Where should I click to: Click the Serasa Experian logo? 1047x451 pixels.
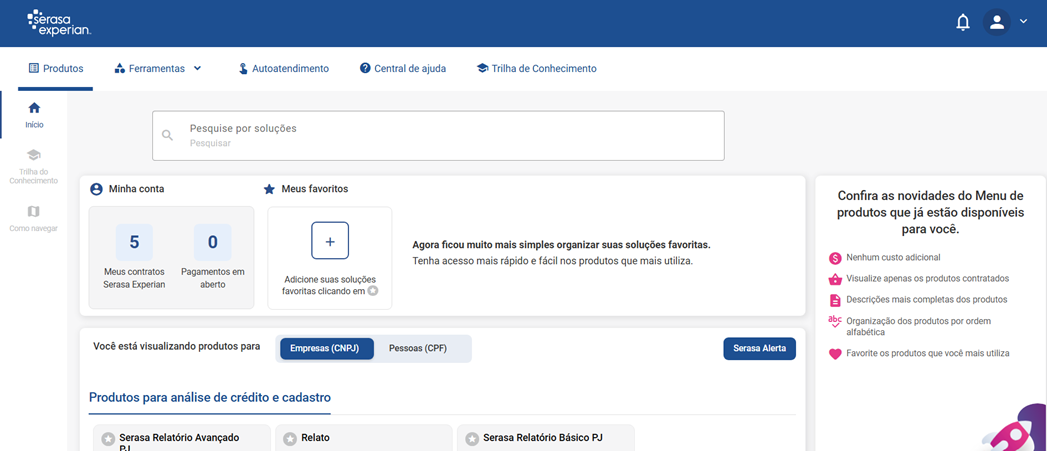coord(59,23)
